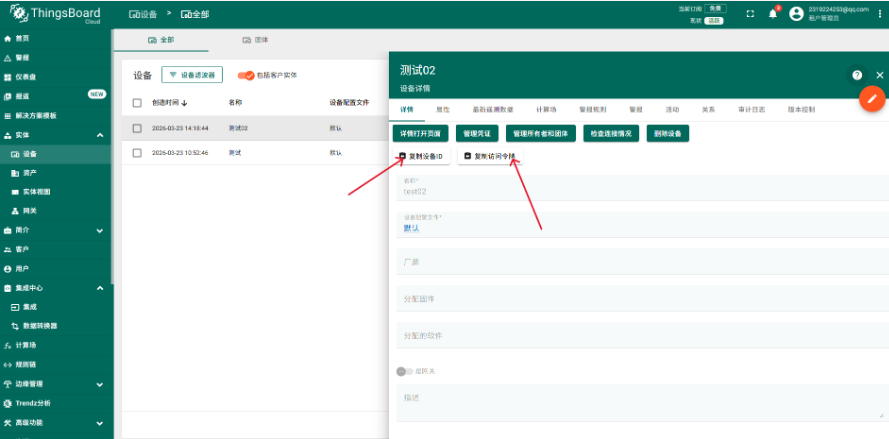889x439 pixels.
Task: Open 仪表盘 dashboards in the sidebar
Action: pyautogui.click(x=26, y=76)
